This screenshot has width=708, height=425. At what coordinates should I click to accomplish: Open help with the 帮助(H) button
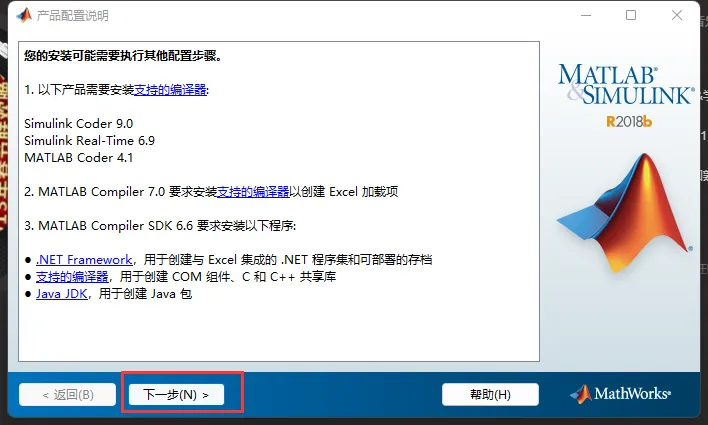pos(490,394)
